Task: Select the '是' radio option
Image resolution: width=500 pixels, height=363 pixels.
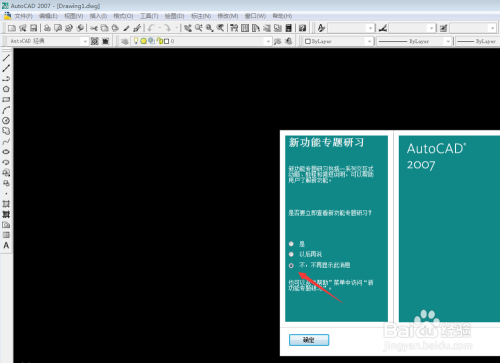Action: pyautogui.click(x=291, y=244)
